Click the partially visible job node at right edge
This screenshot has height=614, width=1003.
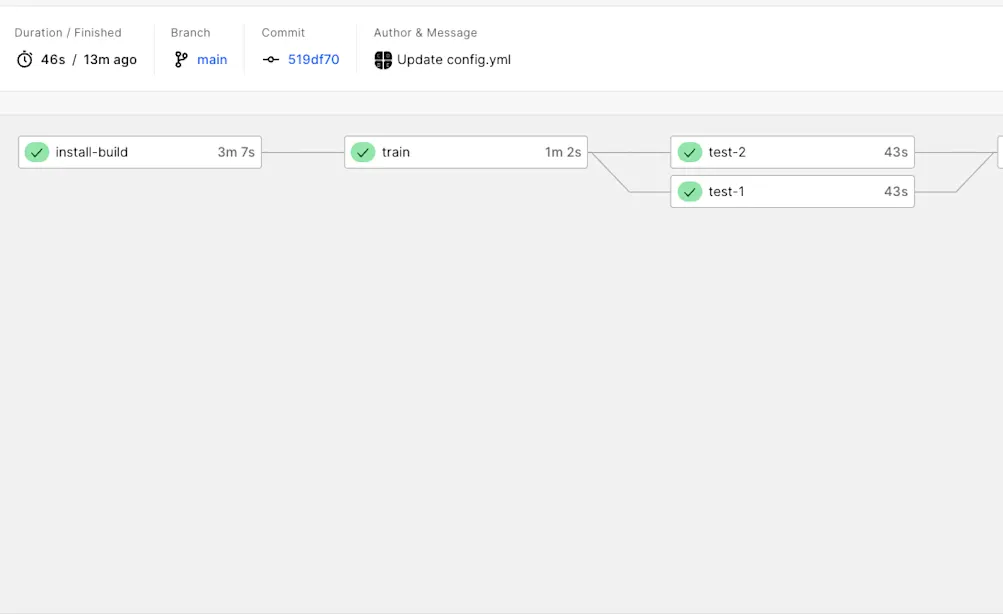point(1000,152)
